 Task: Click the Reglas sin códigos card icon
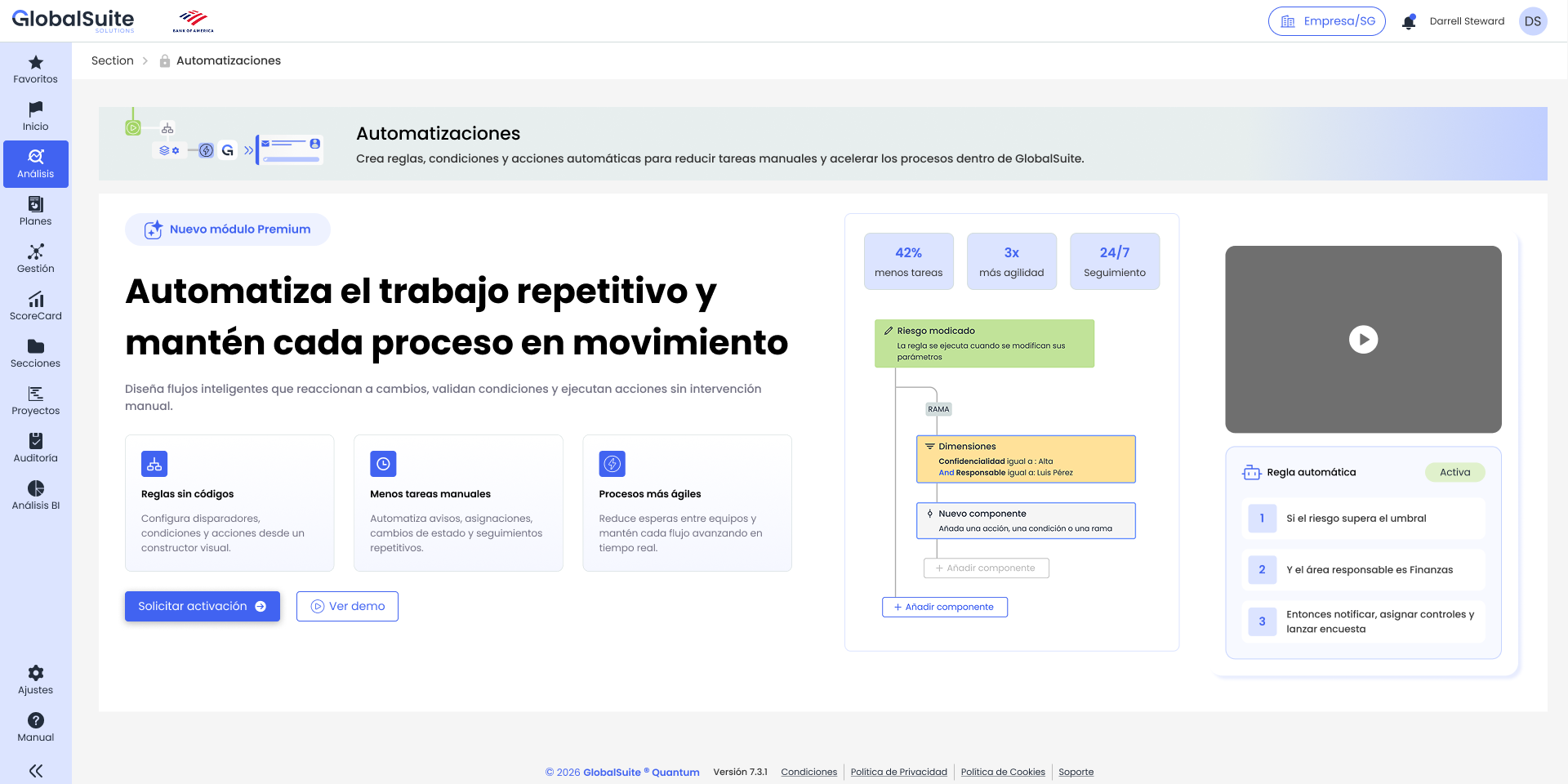click(154, 464)
